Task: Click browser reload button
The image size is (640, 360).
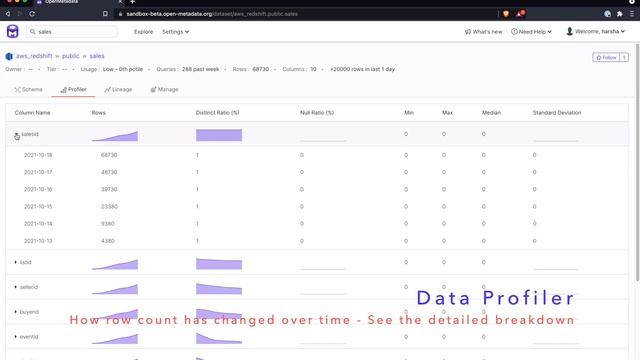Action: click(32, 14)
